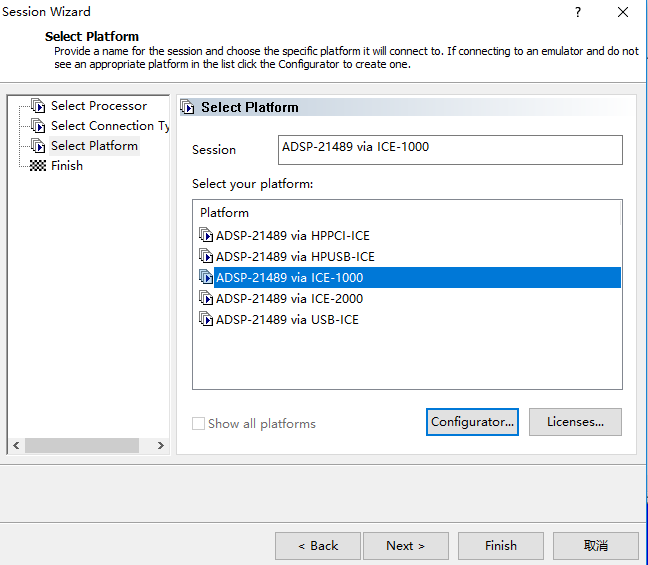This screenshot has width=648, height=565.
Task: Click icon beside ADSP-21489 via HPPCI-ICE
Action: click(206, 235)
